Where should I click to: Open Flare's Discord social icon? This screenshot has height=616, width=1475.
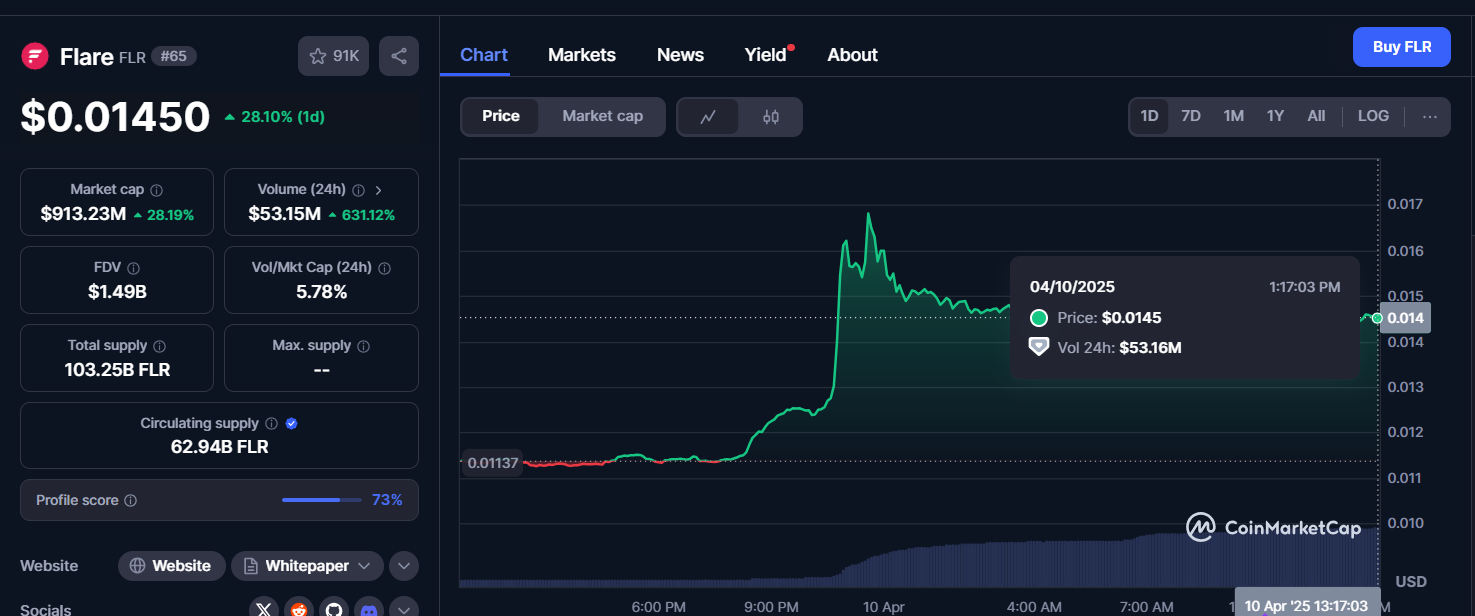[369, 609]
